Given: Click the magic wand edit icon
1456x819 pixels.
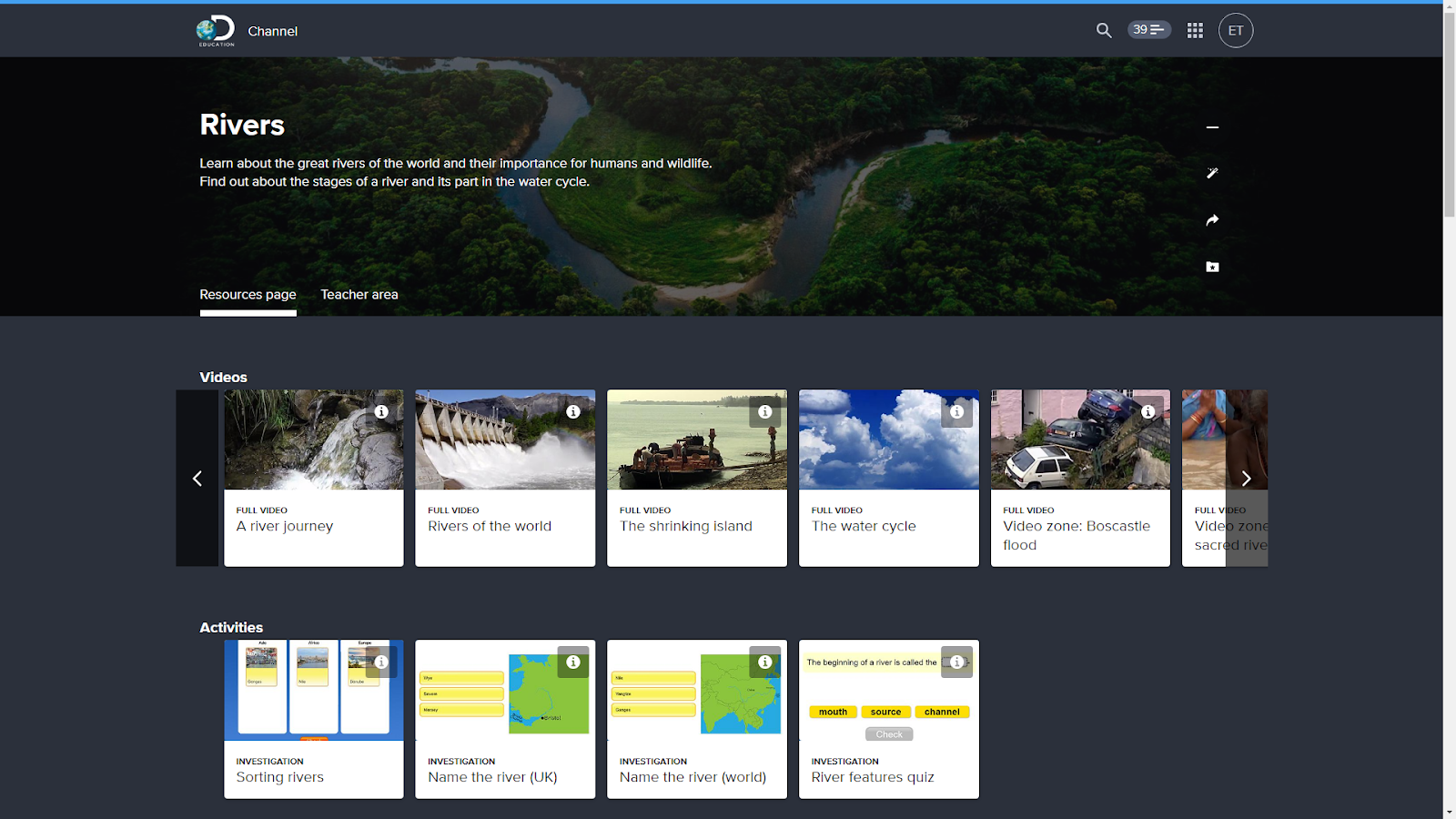Looking at the screenshot, I should coord(1212,173).
